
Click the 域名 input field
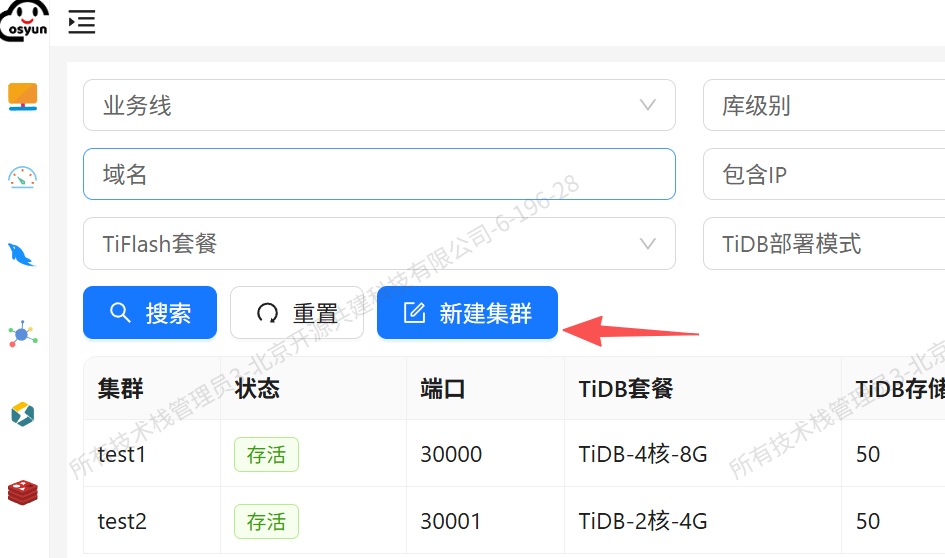pyautogui.click(x=379, y=175)
